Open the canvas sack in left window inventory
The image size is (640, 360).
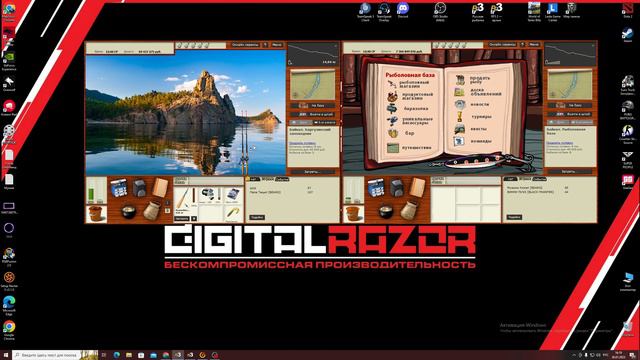(151, 211)
